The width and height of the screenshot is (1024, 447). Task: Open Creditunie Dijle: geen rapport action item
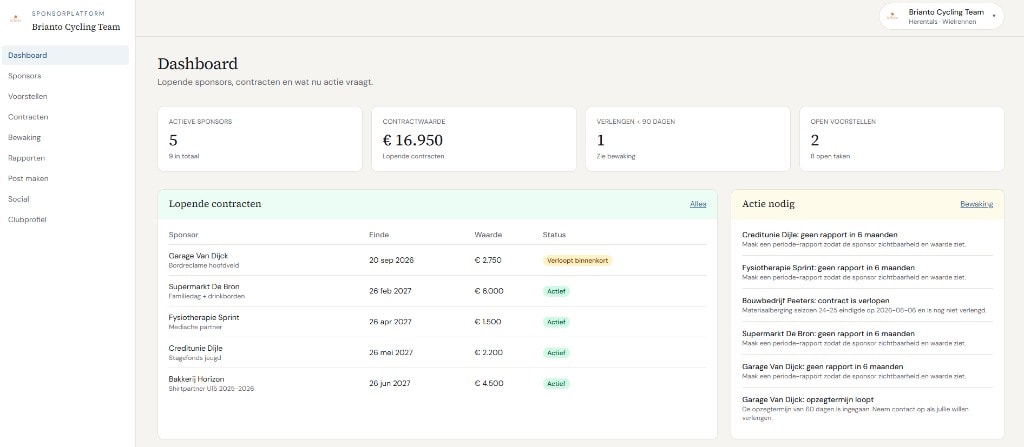pyautogui.click(x=867, y=239)
